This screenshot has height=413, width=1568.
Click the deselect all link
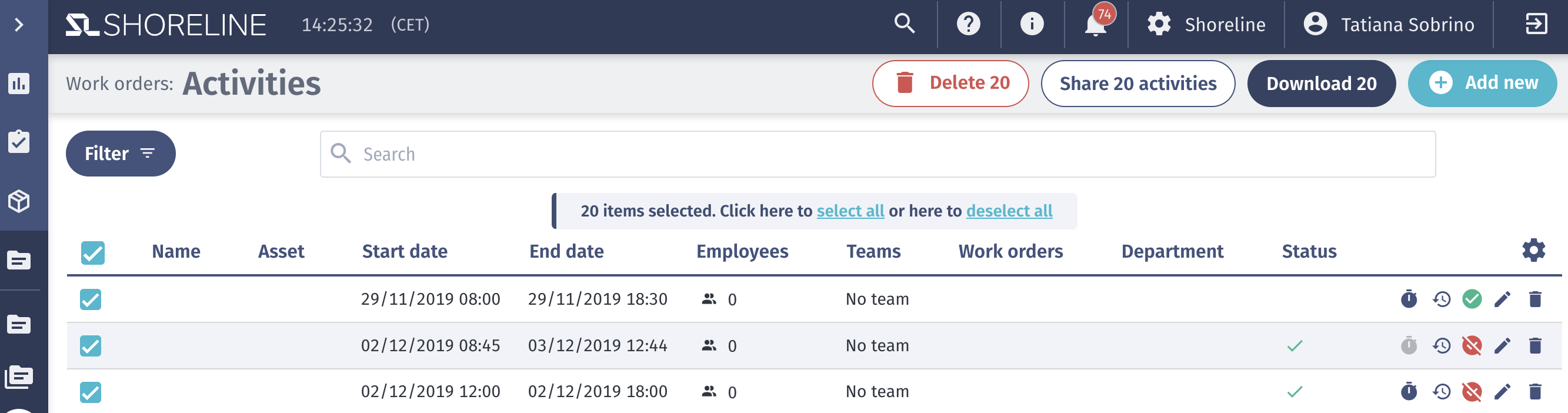[1009, 211]
